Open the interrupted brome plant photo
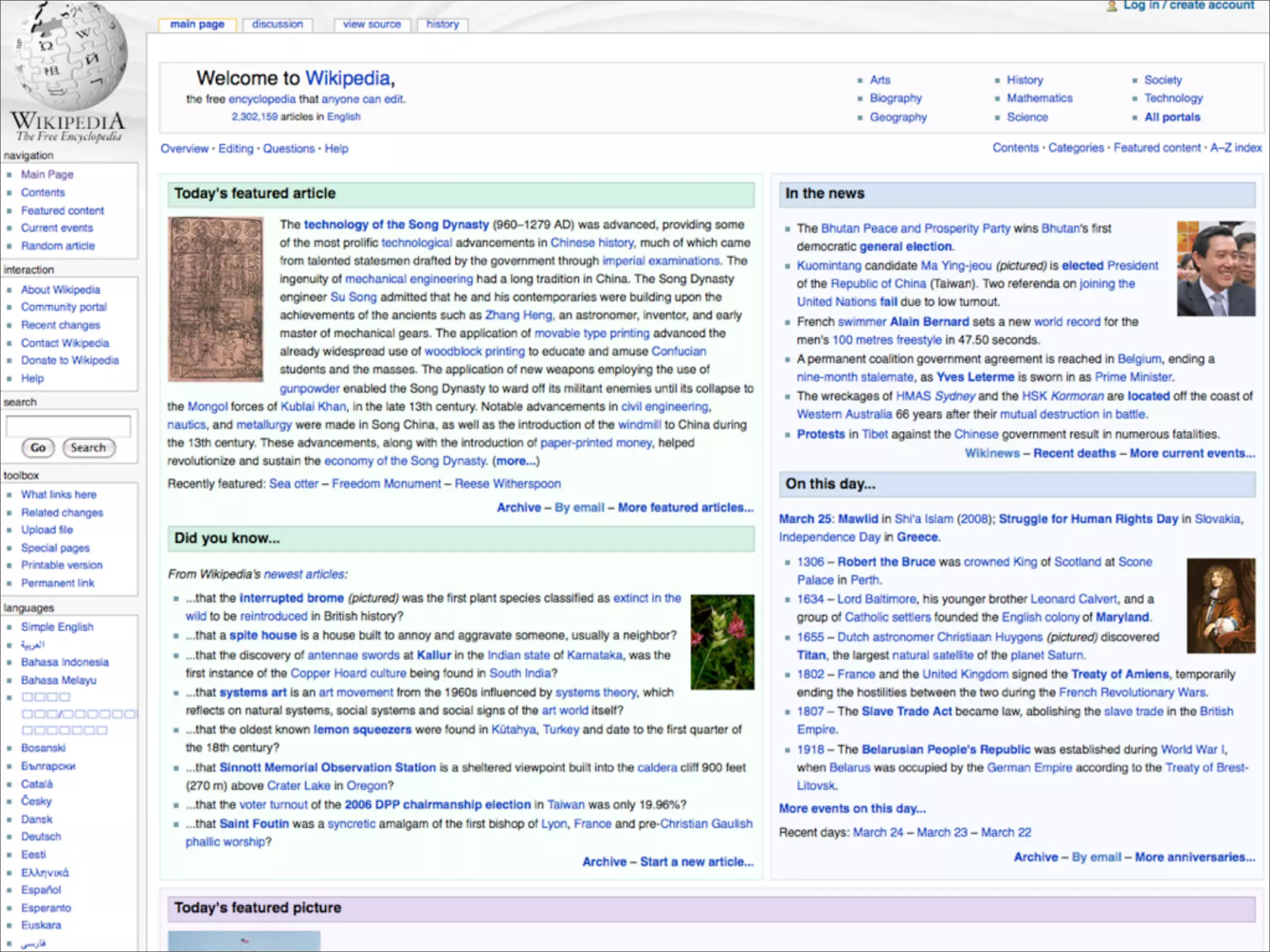 pos(722,642)
